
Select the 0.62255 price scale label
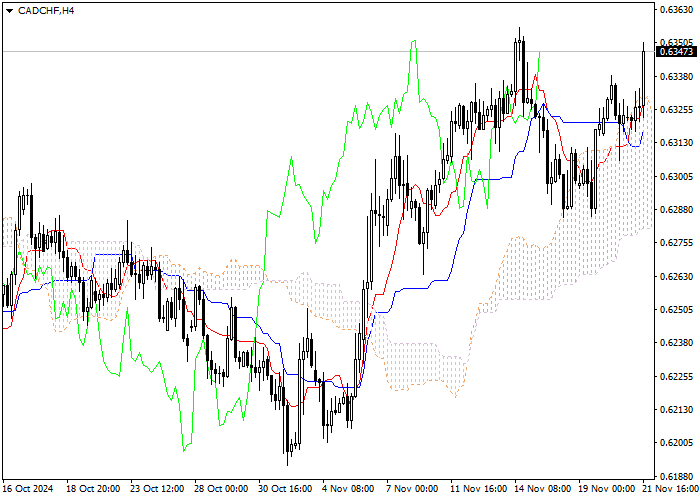[676, 377]
